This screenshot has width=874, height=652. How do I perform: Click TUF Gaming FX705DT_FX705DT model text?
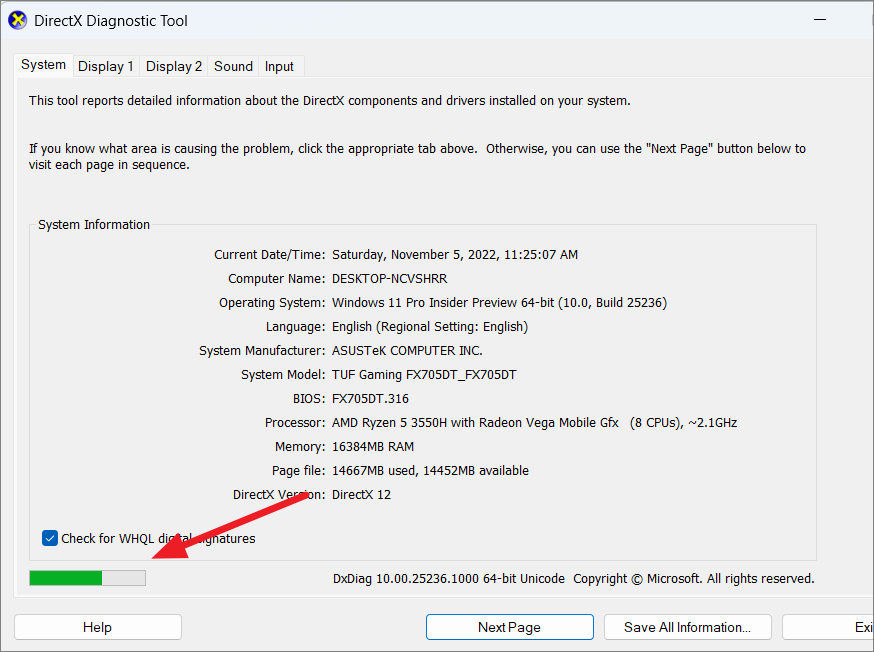(x=424, y=374)
